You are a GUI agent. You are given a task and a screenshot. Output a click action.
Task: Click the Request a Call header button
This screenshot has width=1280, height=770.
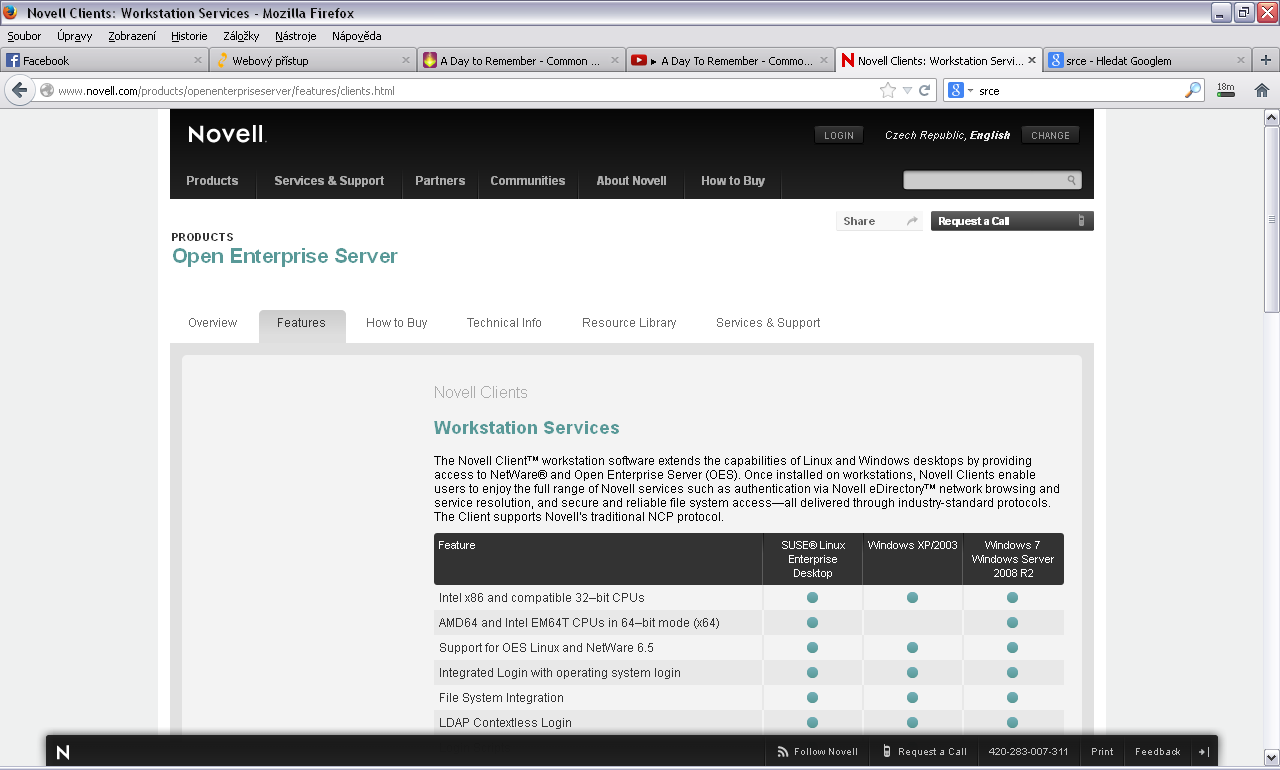pos(1012,221)
